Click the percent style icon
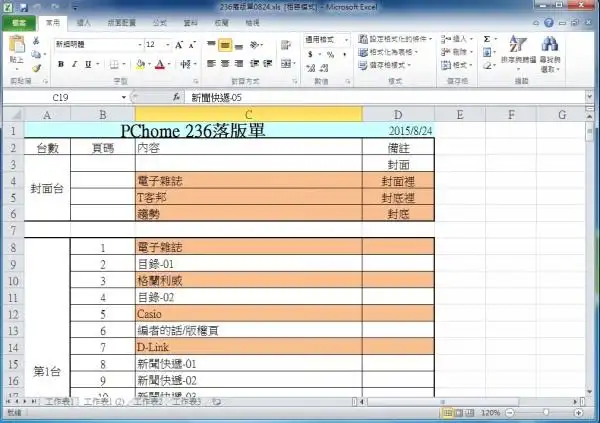 pyautogui.click(x=331, y=54)
